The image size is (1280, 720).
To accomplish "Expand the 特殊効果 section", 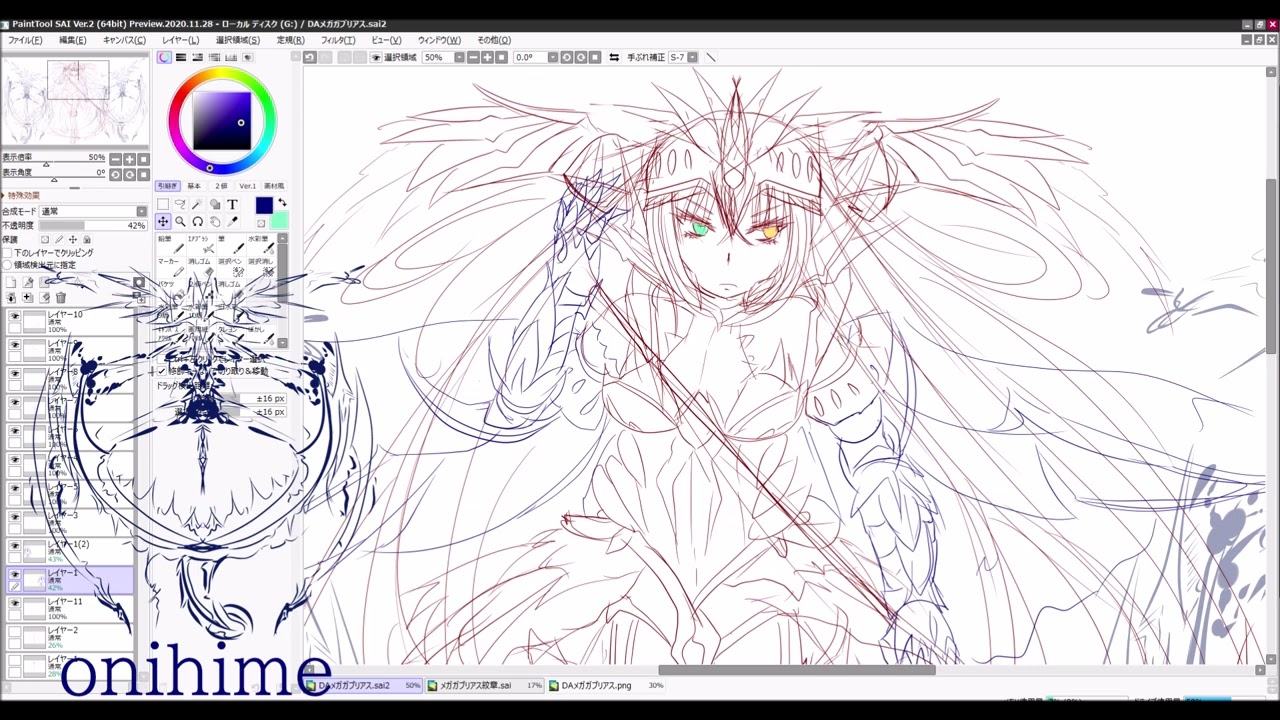I will (x=22, y=195).
